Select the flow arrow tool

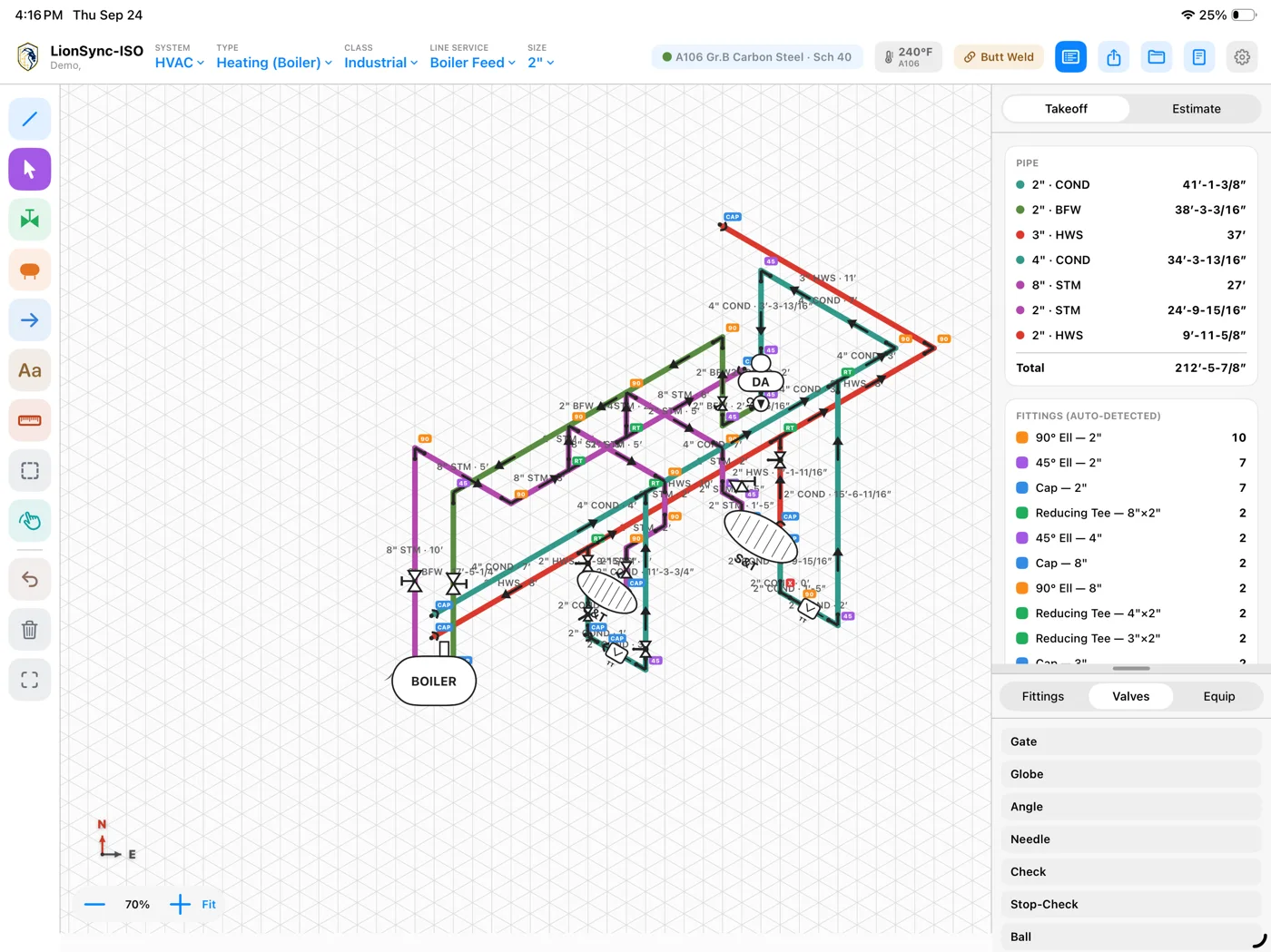point(30,320)
